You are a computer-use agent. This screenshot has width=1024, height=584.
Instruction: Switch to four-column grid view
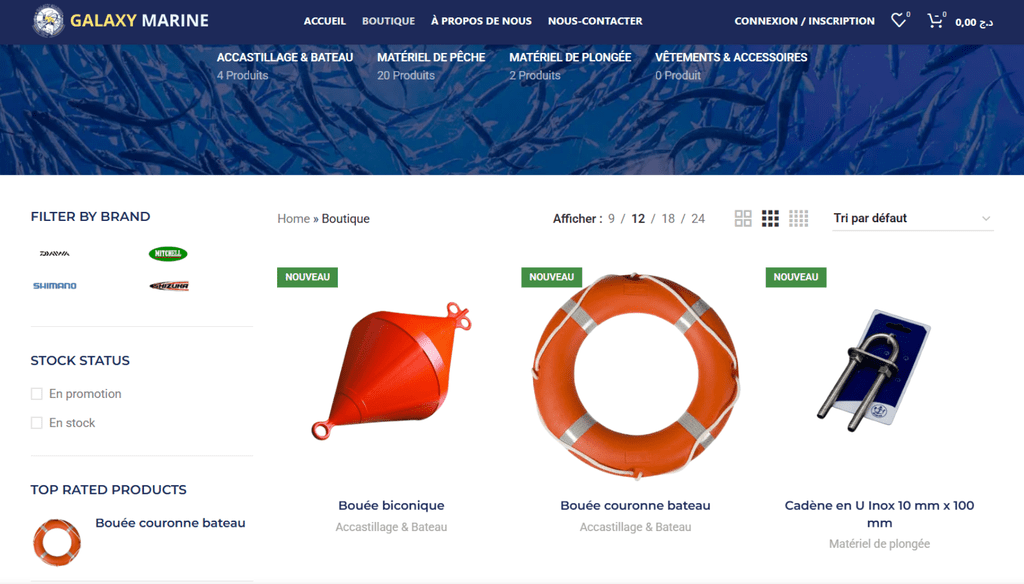tap(798, 218)
